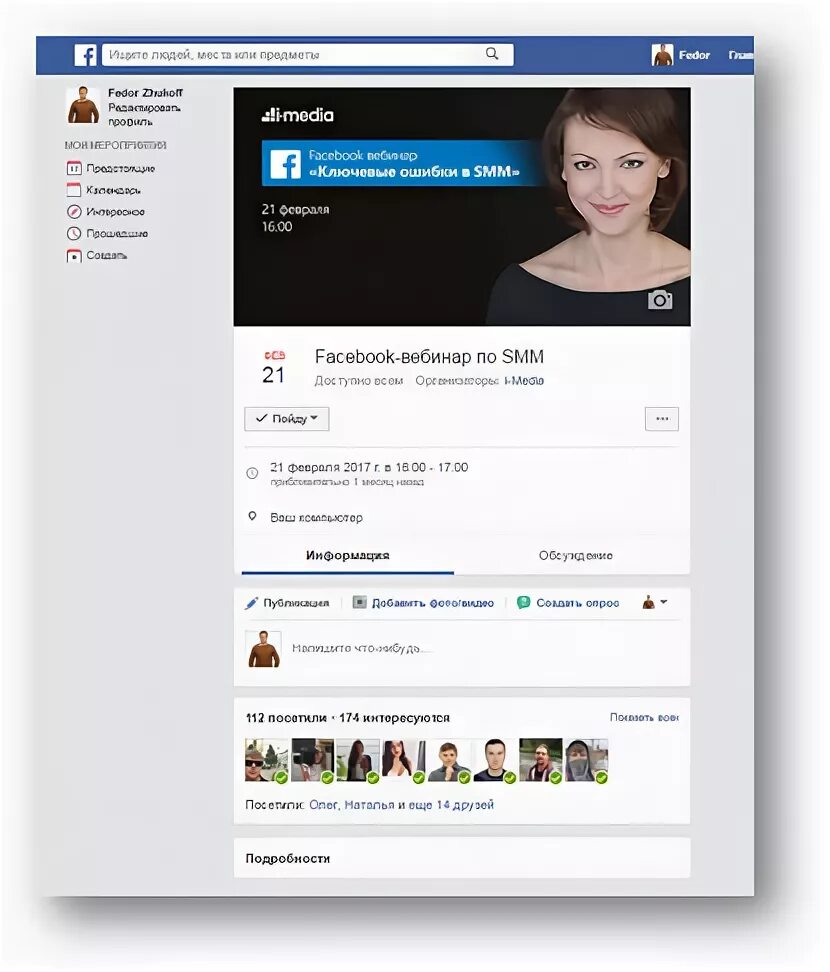Click 'еще 14 друзей' link
This screenshot has width=830, height=972.
pyautogui.click(x=451, y=805)
